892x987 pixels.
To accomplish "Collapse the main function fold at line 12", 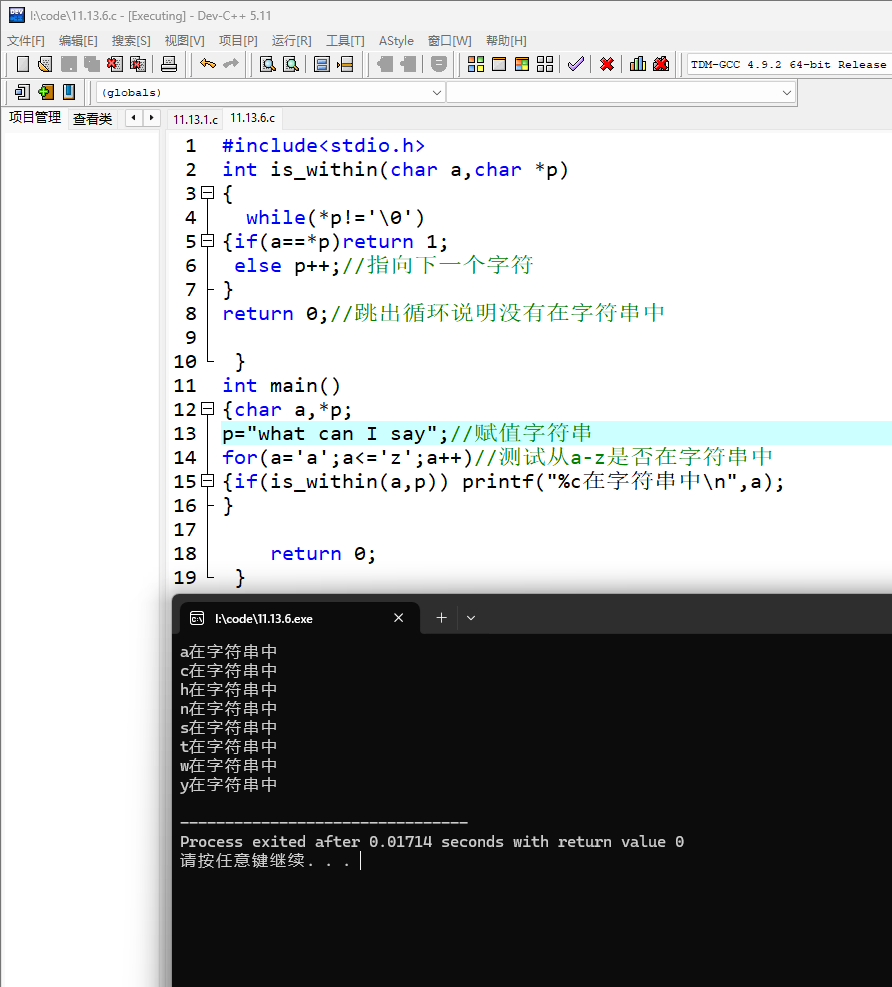I will pos(207,409).
